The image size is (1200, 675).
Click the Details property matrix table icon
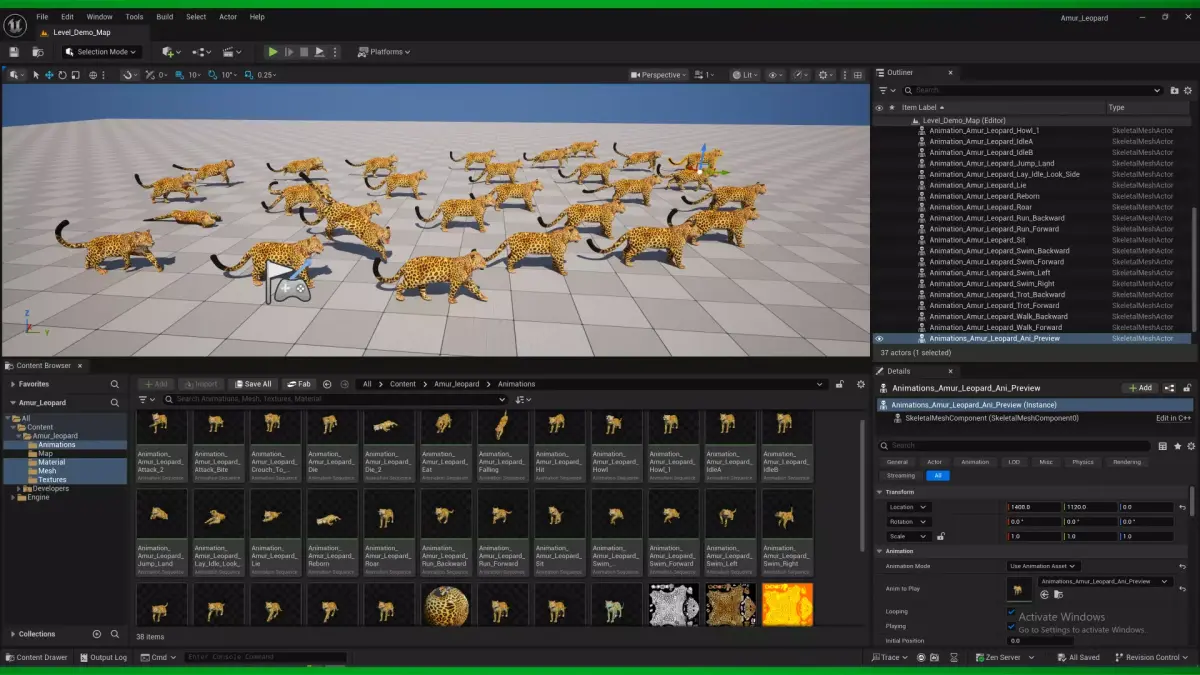tap(1162, 446)
